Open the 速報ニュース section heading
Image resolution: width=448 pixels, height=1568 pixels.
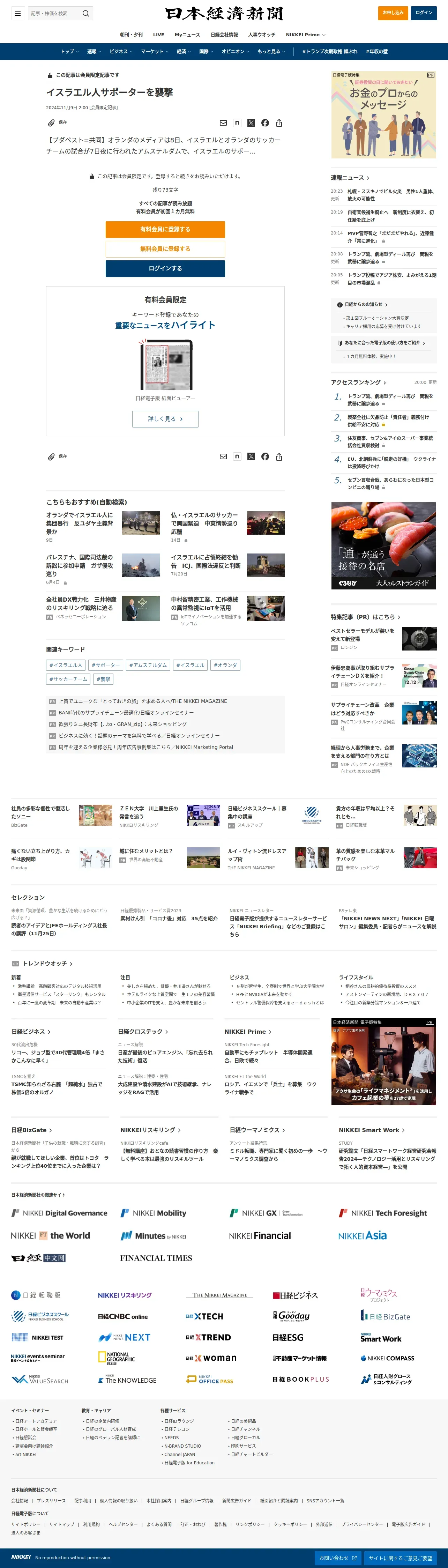point(350,178)
